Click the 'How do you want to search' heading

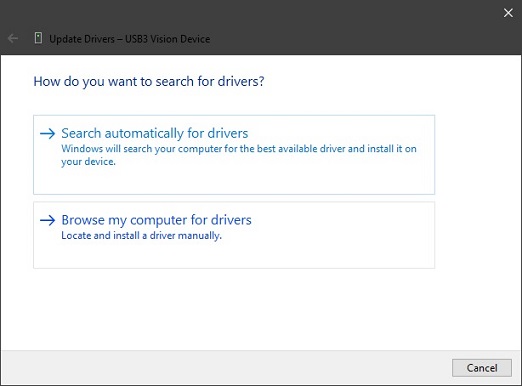[149, 81]
